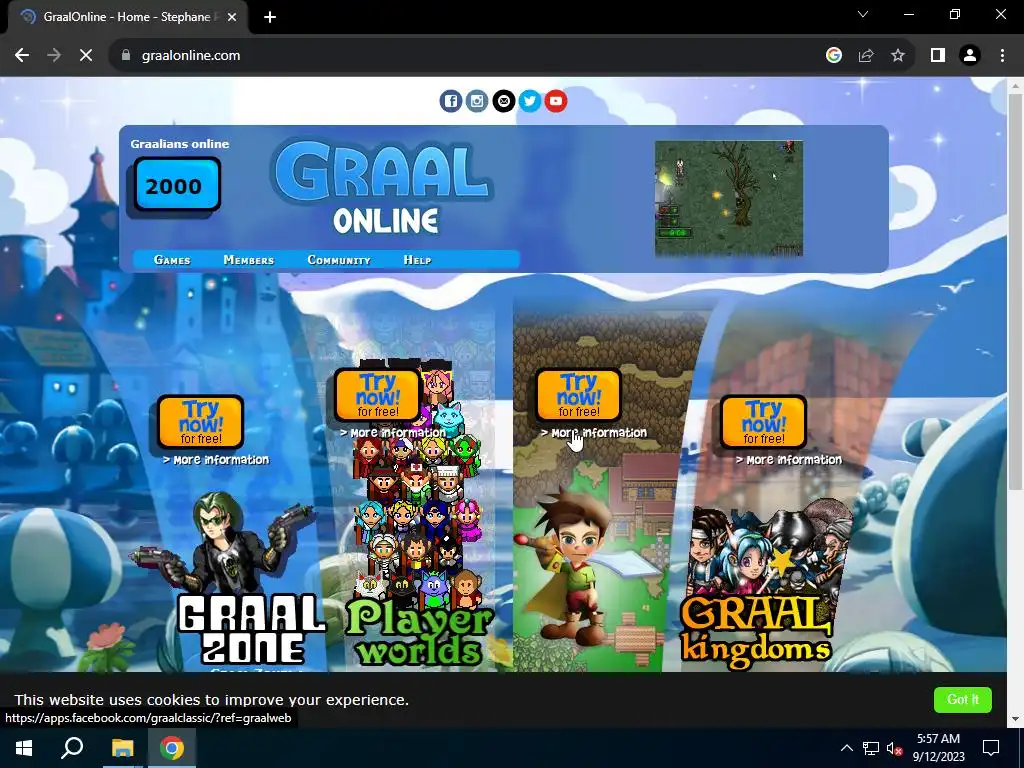Click the muted volume tray icon

click(x=894, y=748)
